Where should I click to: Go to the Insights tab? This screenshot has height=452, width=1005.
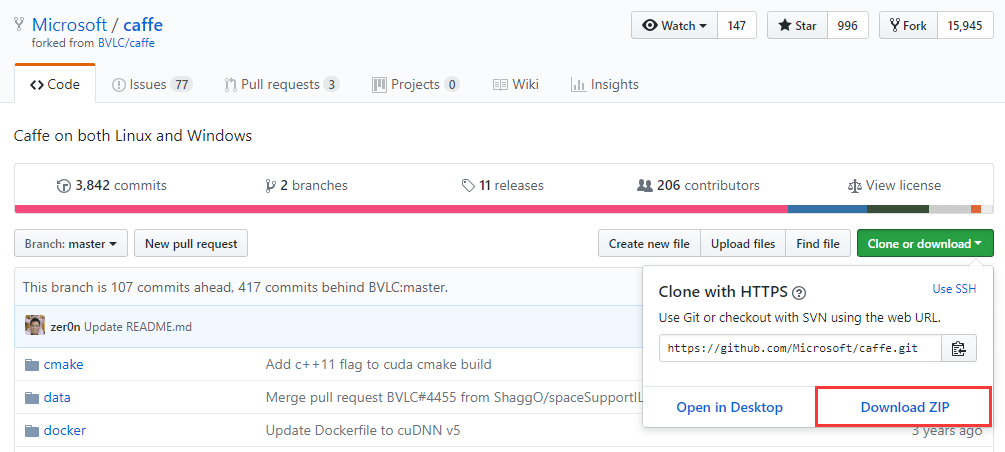(604, 85)
